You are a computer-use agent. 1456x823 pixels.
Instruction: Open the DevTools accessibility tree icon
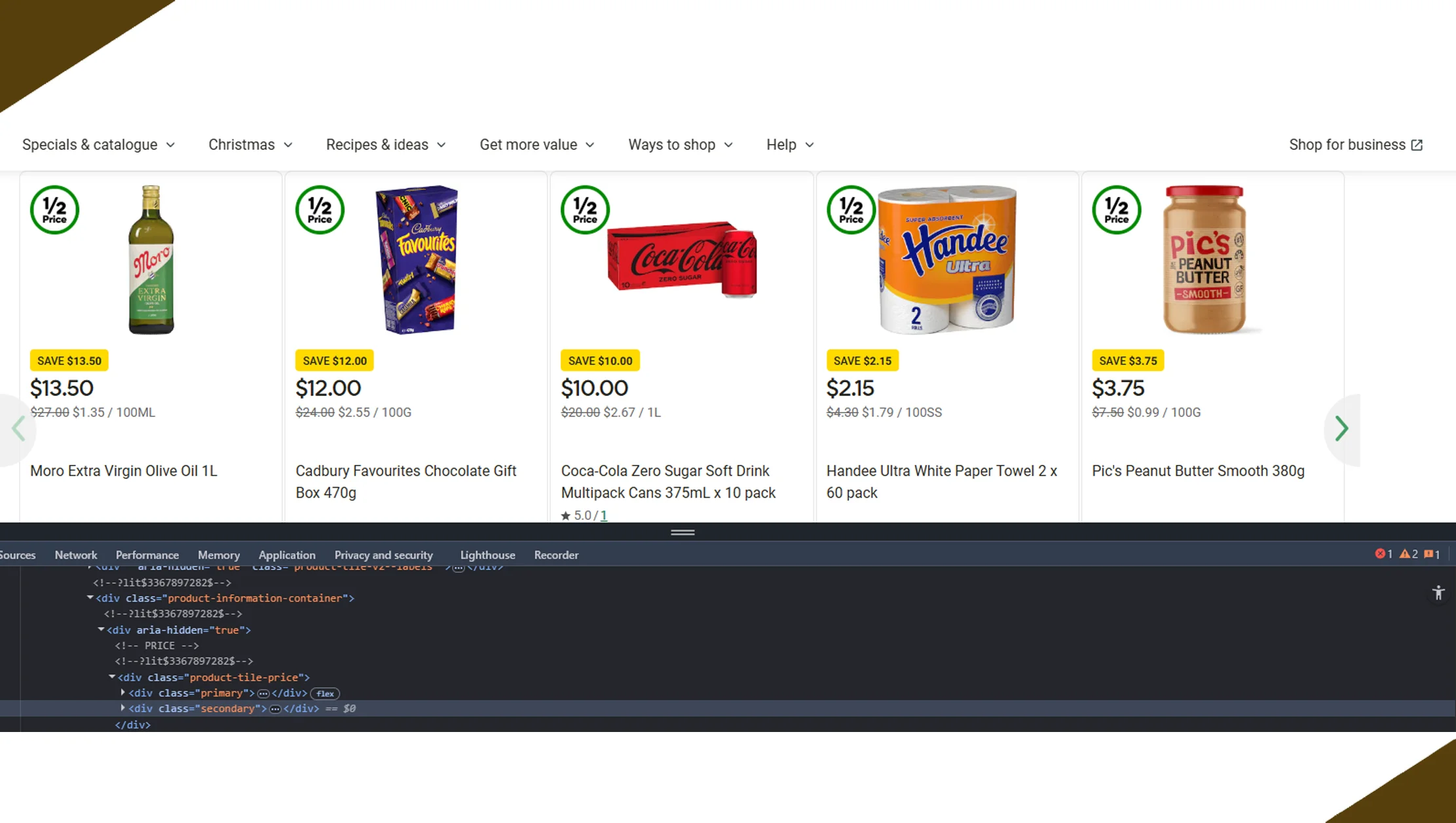click(1438, 593)
